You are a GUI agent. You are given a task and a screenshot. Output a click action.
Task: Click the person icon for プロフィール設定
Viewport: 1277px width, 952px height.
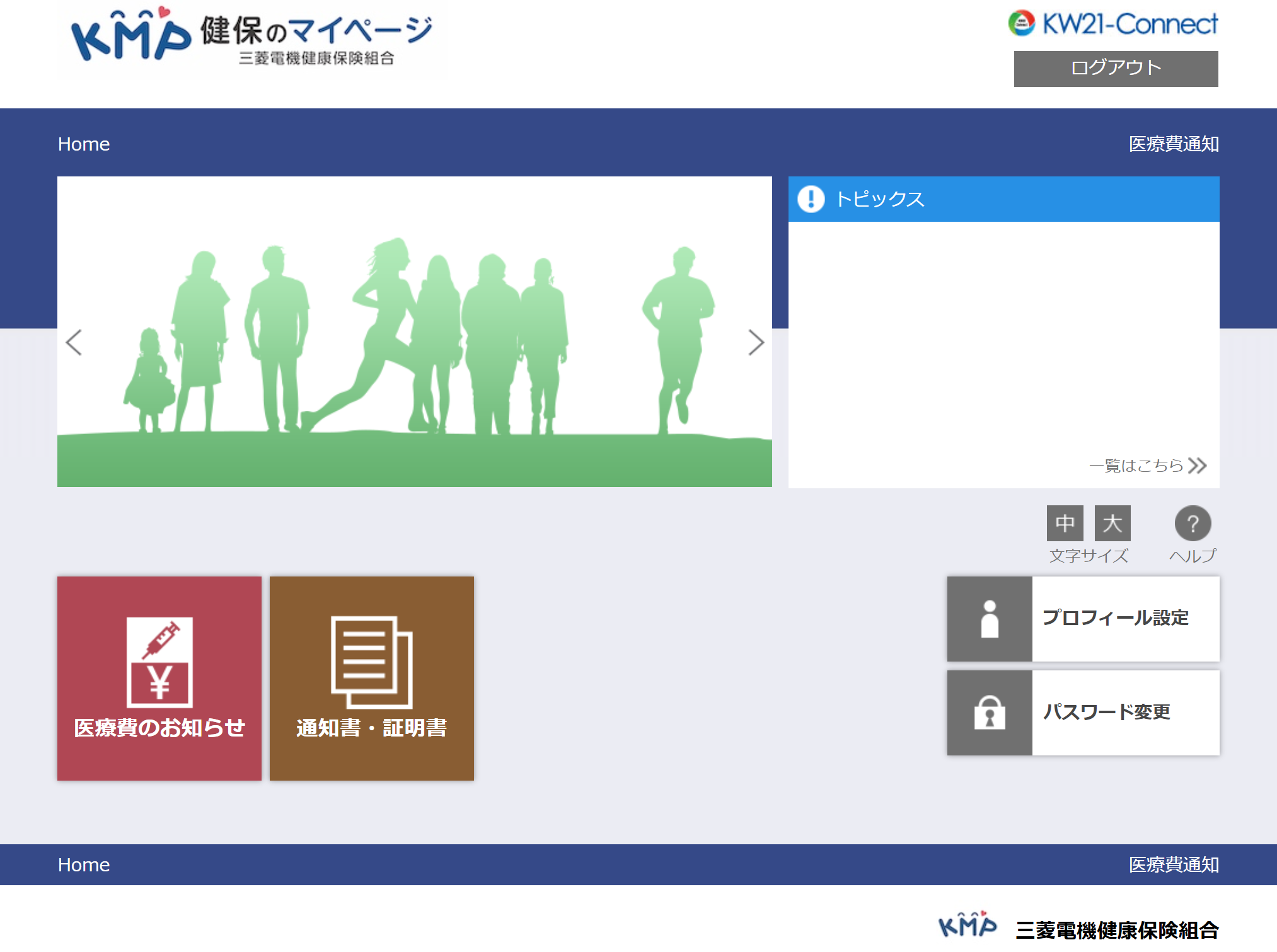(x=989, y=618)
